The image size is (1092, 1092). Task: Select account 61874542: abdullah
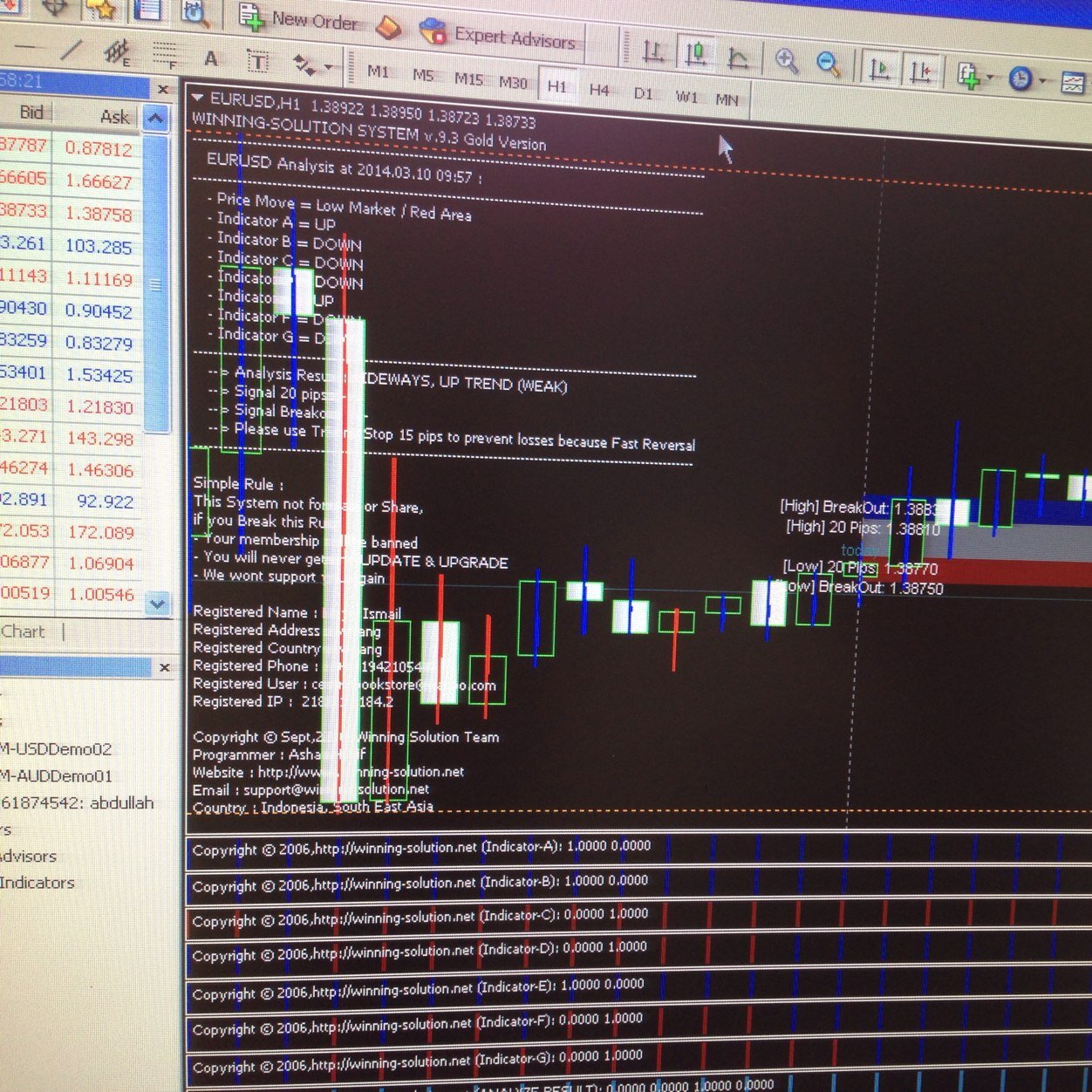tap(77, 802)
